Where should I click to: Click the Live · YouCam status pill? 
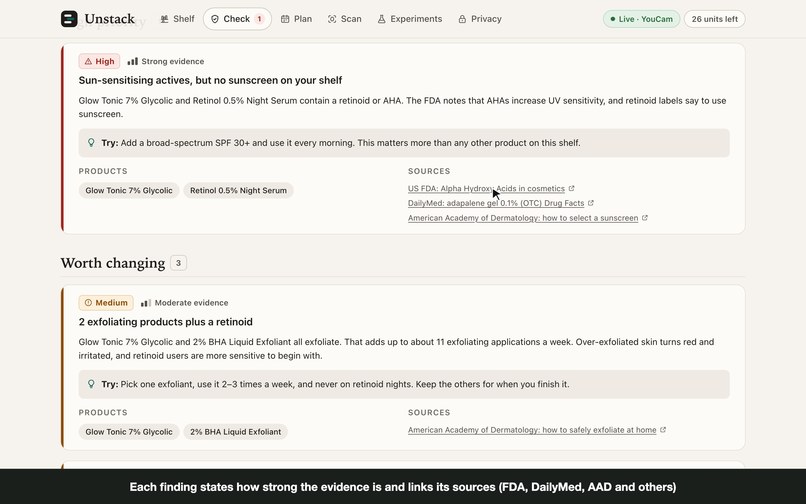click(641, 19)
